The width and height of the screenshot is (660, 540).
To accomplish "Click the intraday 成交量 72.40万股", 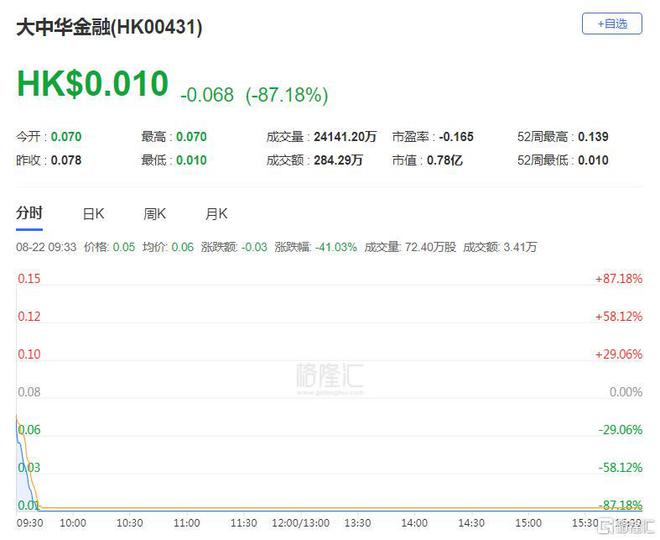I will tap(430, 247).
